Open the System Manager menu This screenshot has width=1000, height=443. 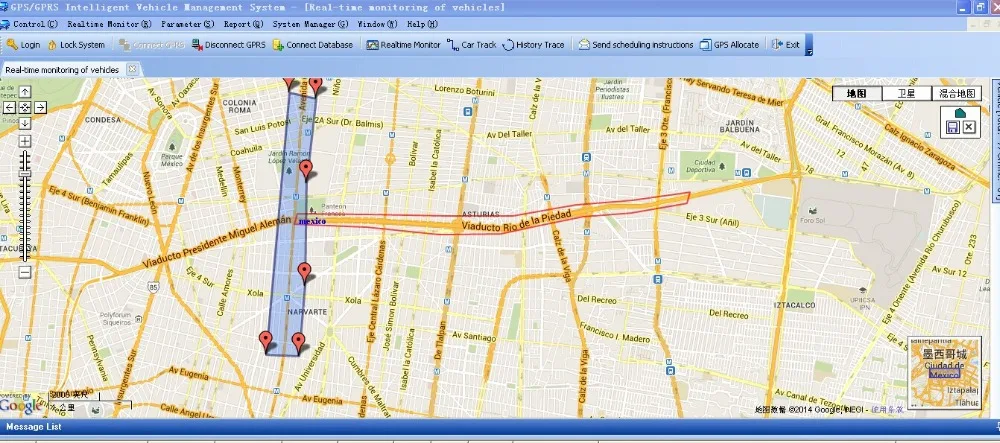[310, 23]
